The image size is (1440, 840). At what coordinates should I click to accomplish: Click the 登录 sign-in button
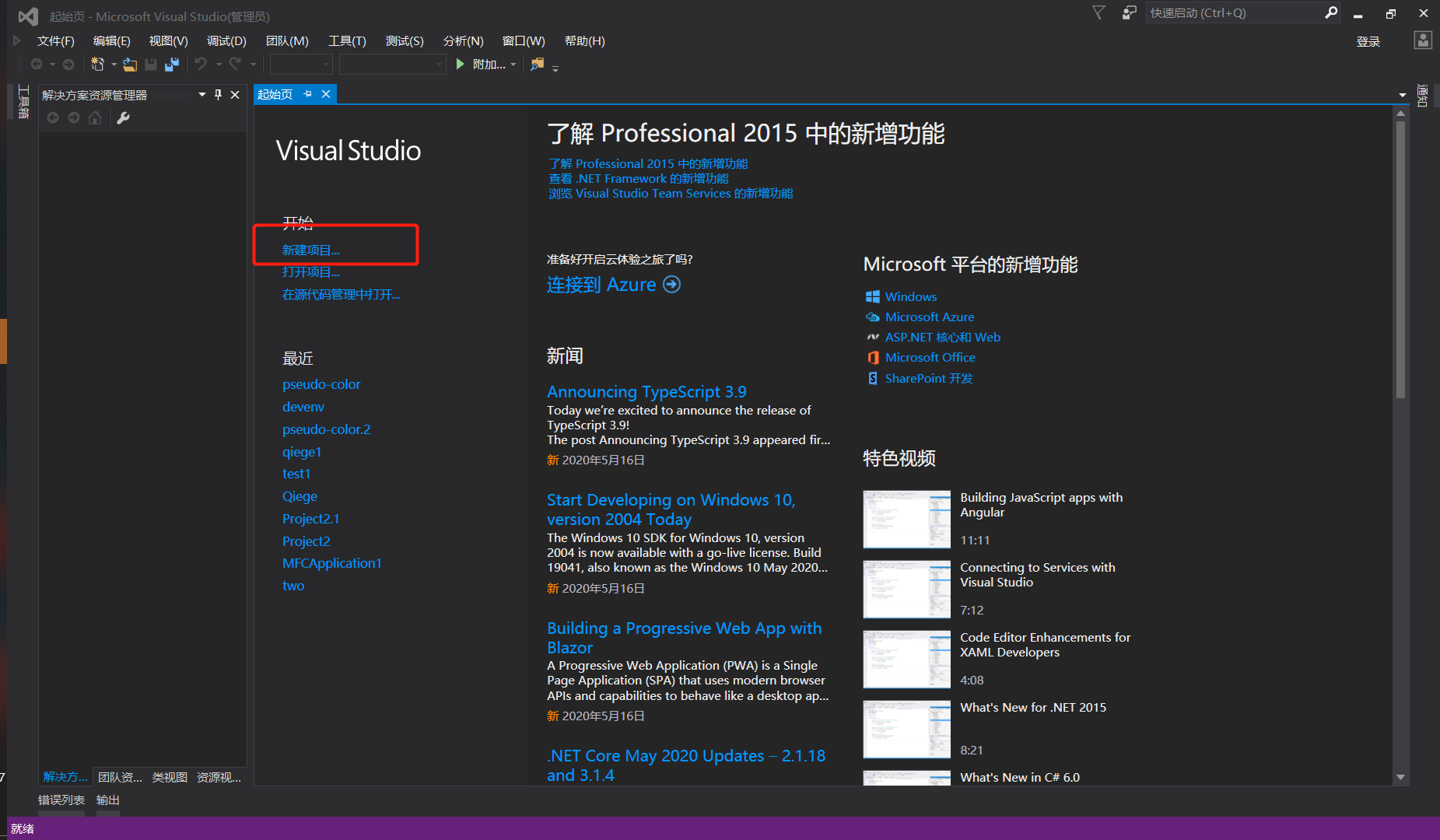(x=1368, y=42)
